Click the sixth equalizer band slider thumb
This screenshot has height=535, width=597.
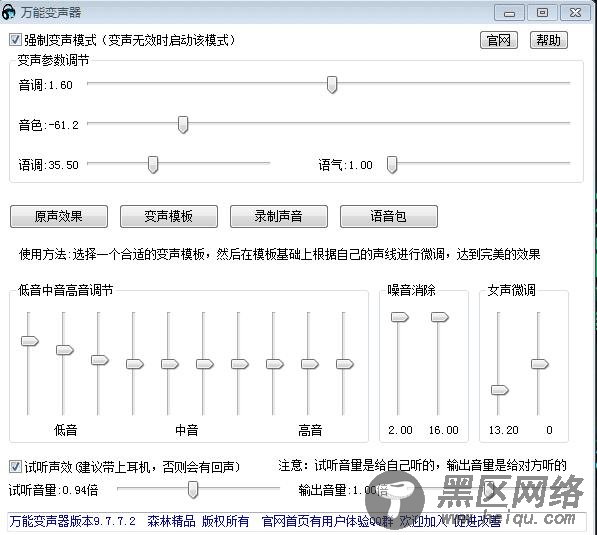point(205,364)
